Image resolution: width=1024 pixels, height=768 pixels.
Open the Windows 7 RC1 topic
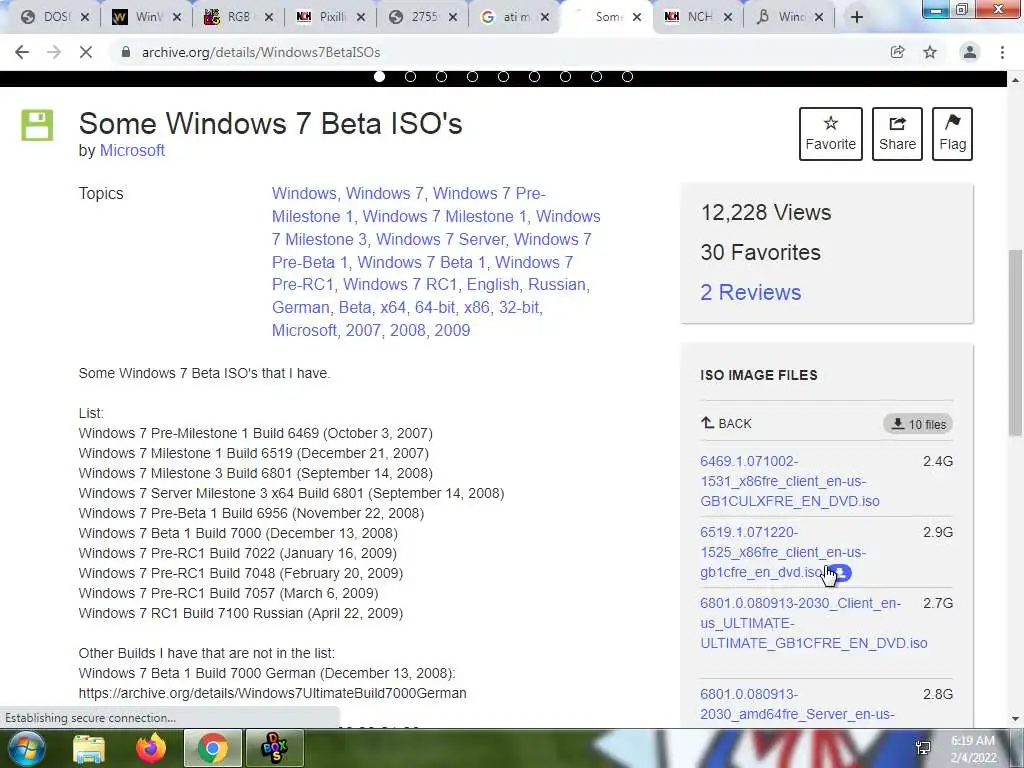coord(400,285)
